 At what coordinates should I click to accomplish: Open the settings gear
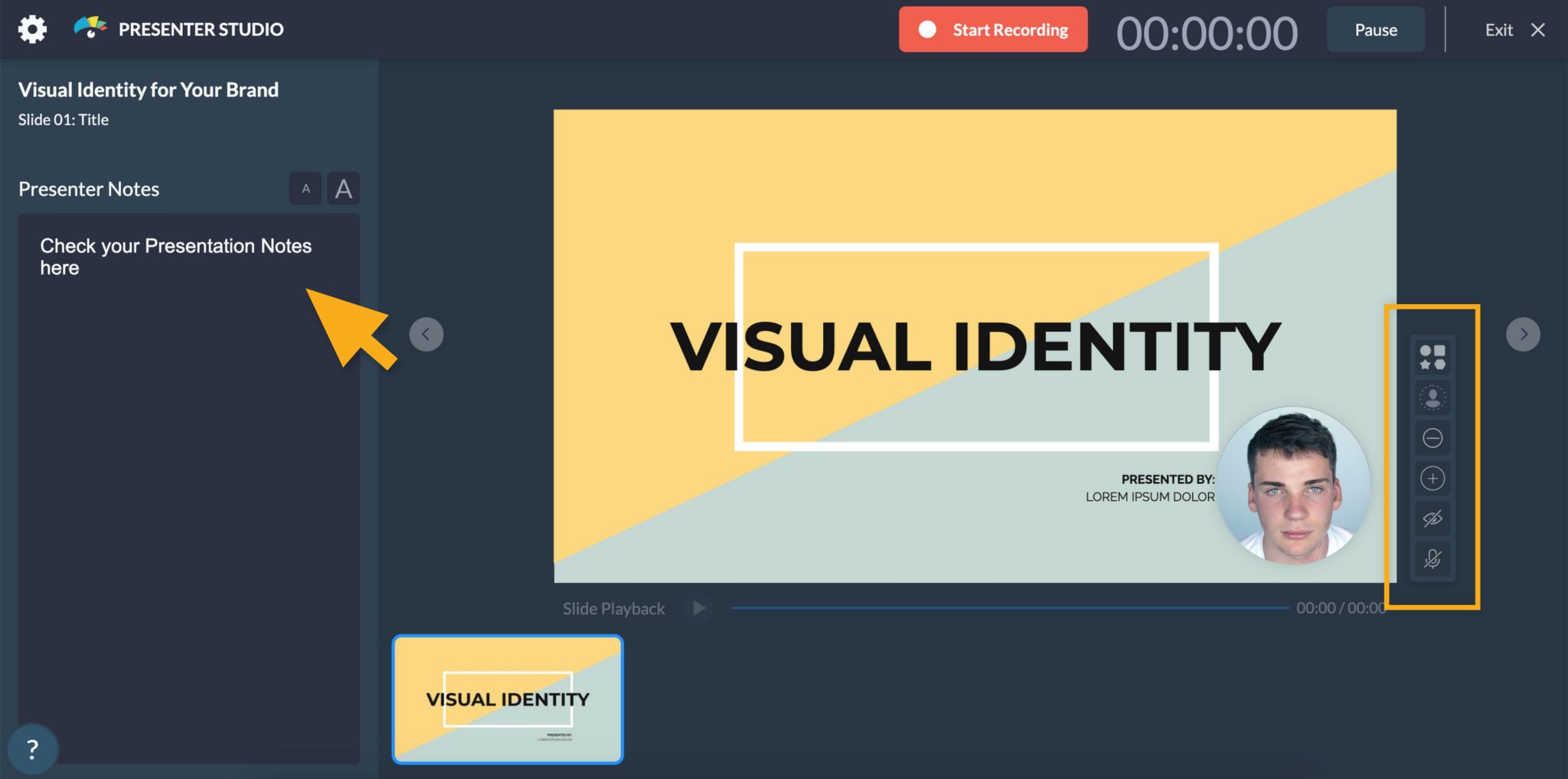click(x=31, y=28)
